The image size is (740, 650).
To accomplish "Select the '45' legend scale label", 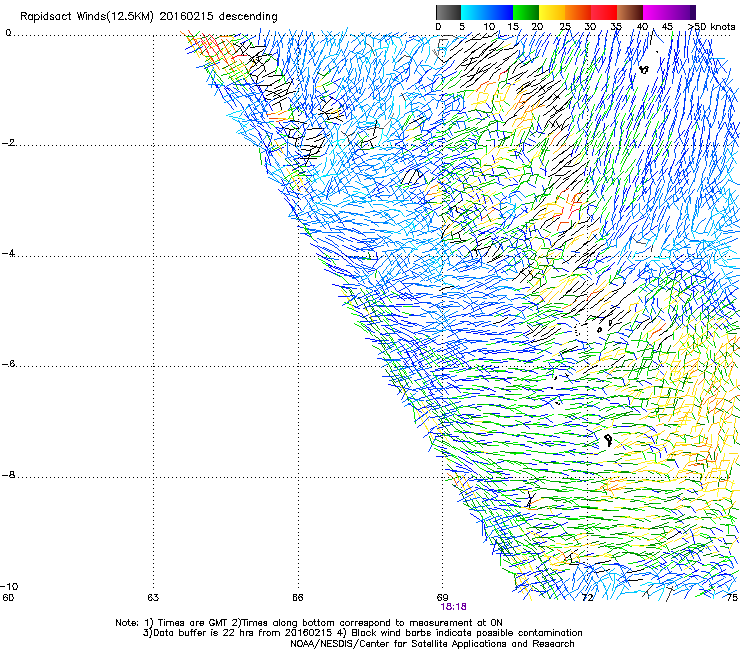I will point(667,26).
